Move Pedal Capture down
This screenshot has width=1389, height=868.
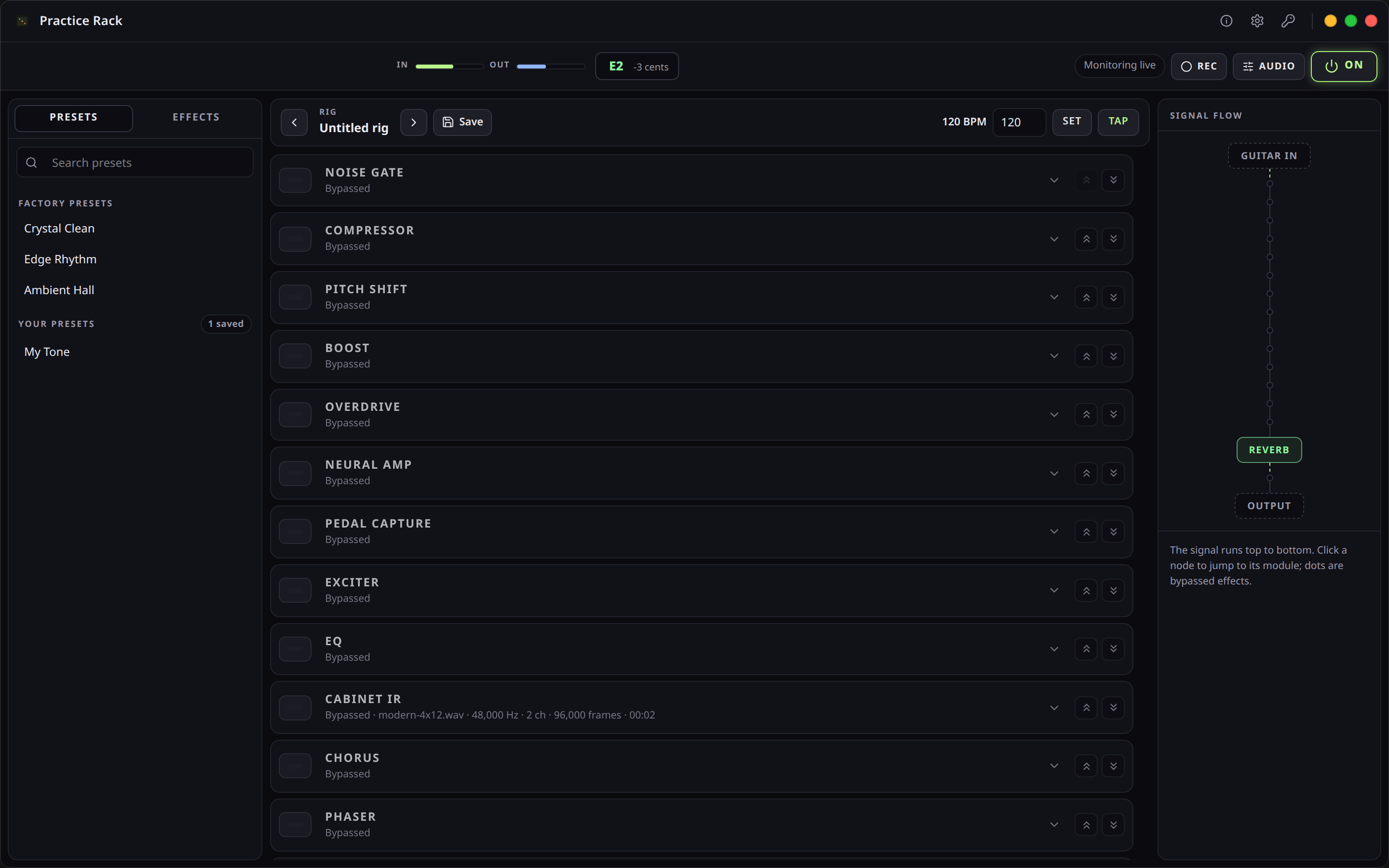[1113, 531]
